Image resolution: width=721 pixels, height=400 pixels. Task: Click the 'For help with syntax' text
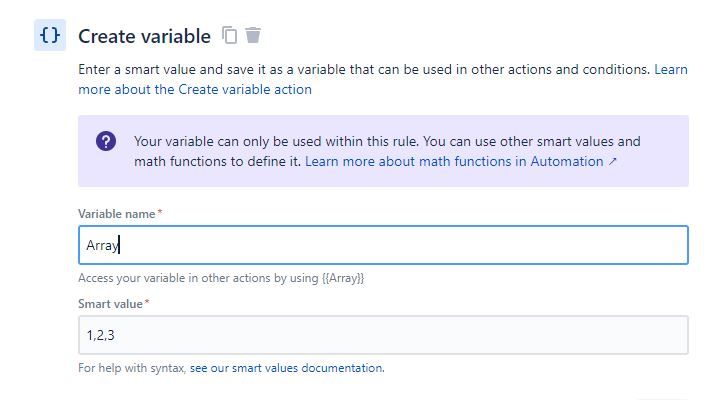[132, 368]
